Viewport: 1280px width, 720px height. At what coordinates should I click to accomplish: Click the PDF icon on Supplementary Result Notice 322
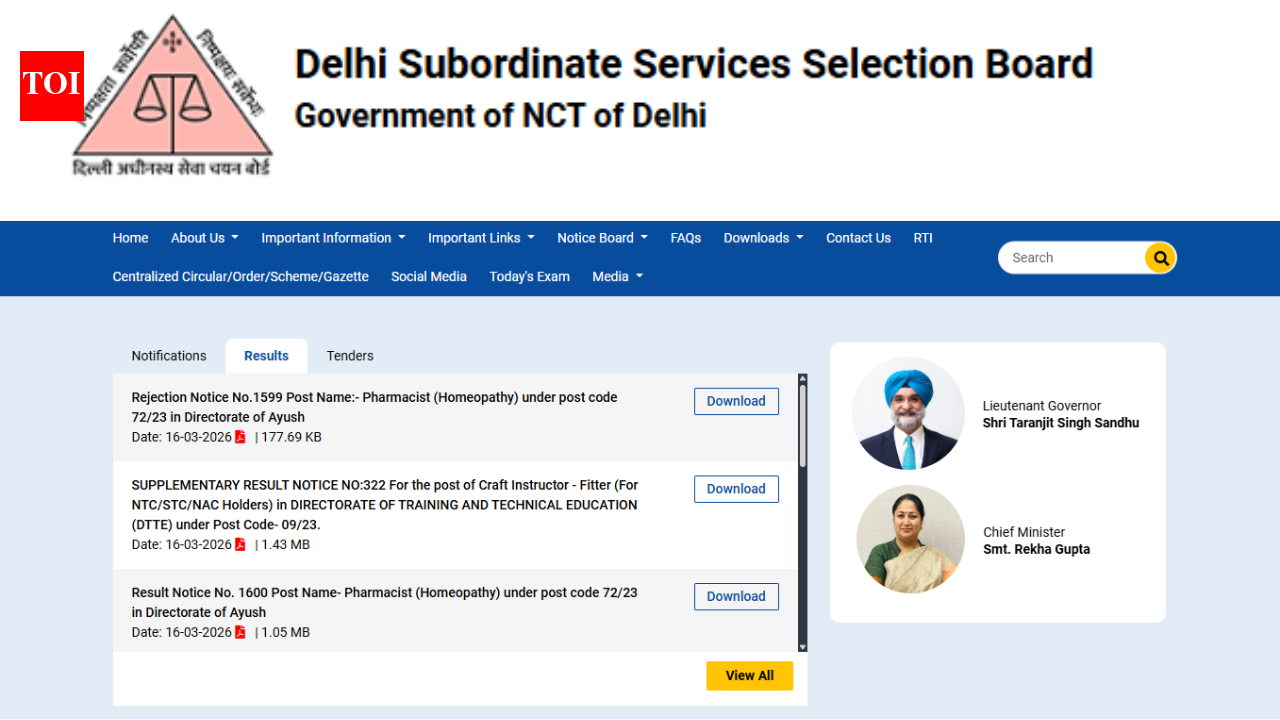click(x=240, y=544)
